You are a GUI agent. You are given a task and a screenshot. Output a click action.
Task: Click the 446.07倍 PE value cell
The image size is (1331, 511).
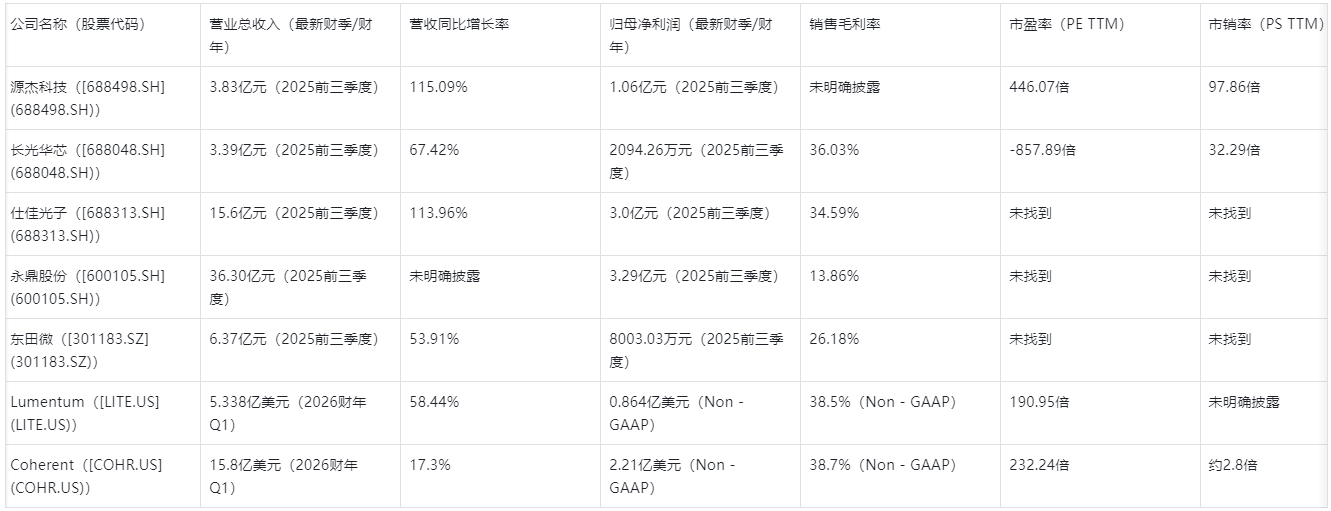coord(1039,87)
